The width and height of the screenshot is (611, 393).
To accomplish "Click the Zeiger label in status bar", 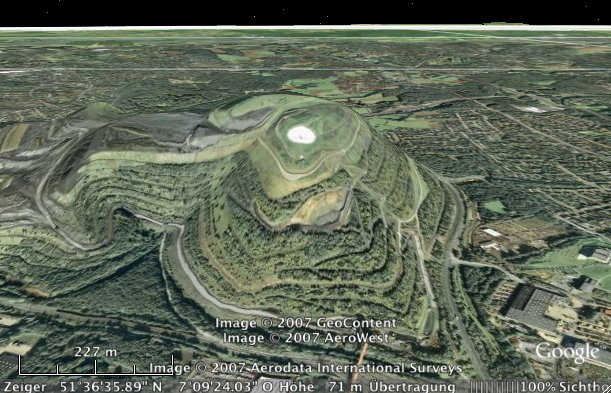I will (x=25, y=387).
